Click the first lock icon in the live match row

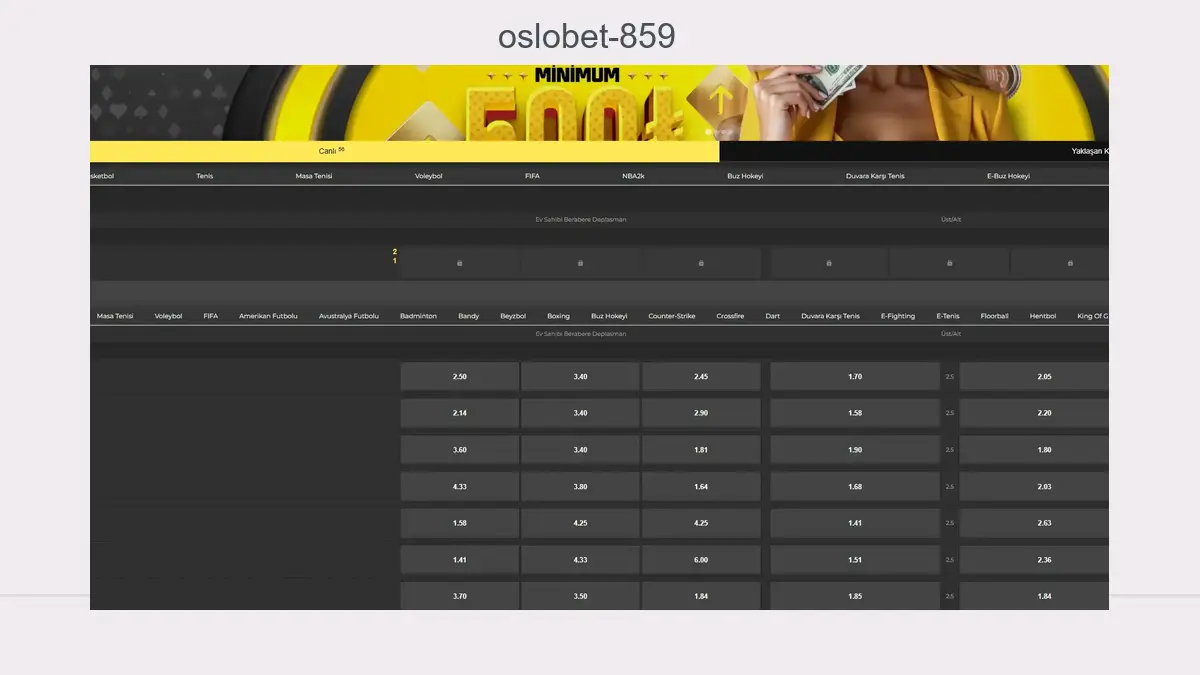[x=459, y=263]
